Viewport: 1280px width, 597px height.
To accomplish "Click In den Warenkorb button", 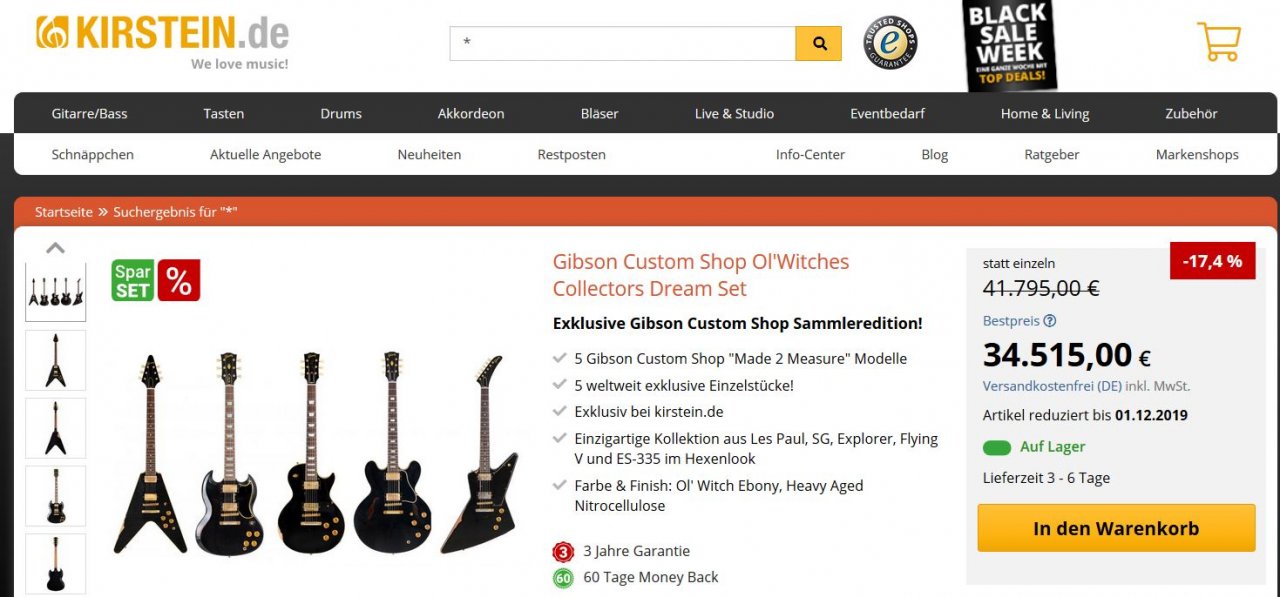I will 1116,528.
